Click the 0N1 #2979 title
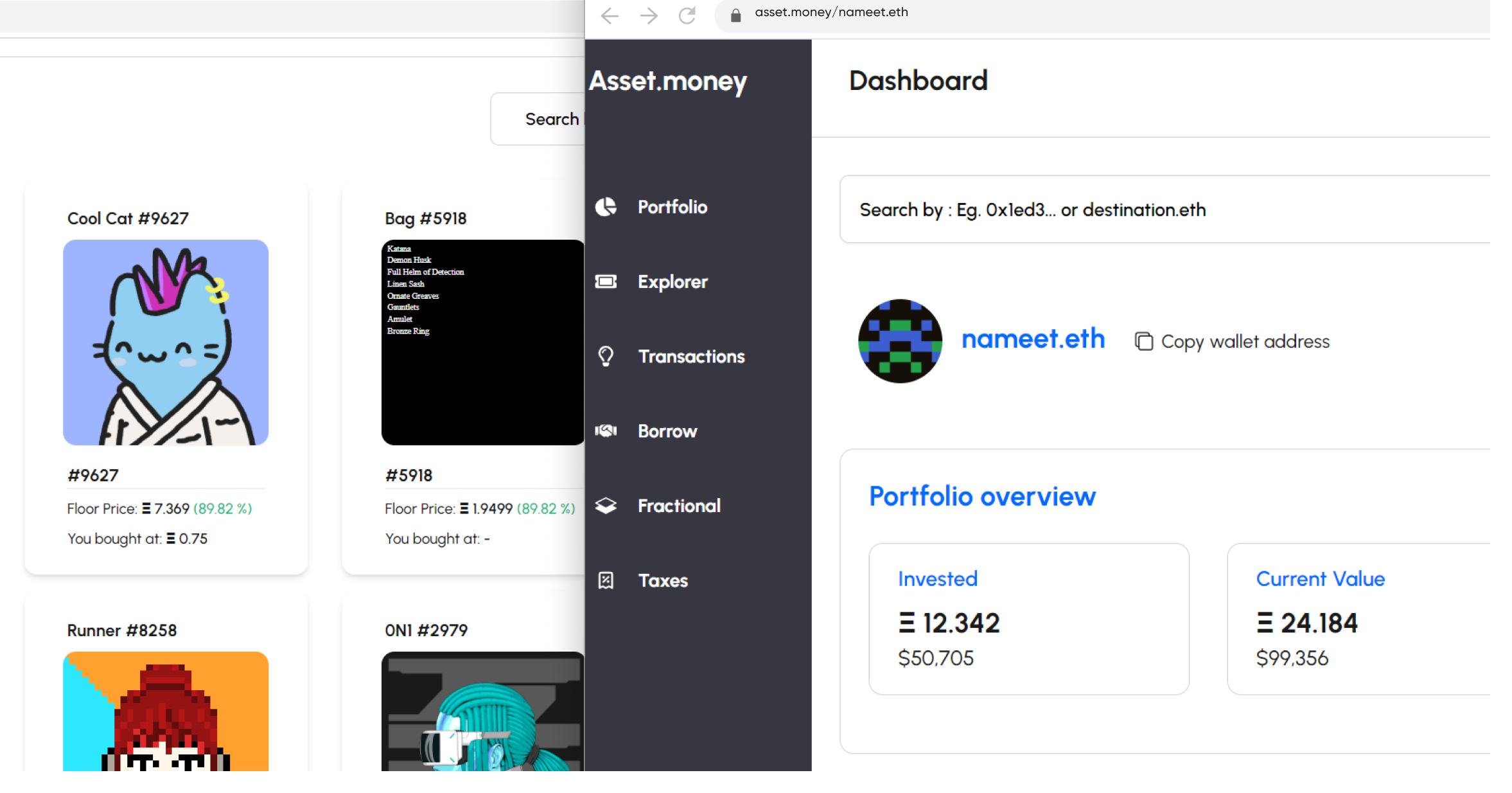 [x=426, y=630]
